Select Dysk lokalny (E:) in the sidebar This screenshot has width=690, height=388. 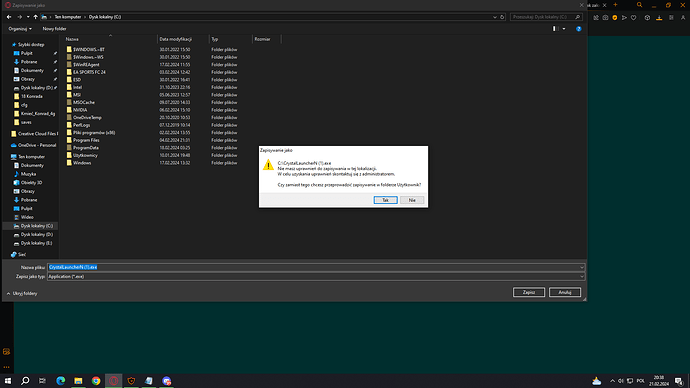click(37, 243)
